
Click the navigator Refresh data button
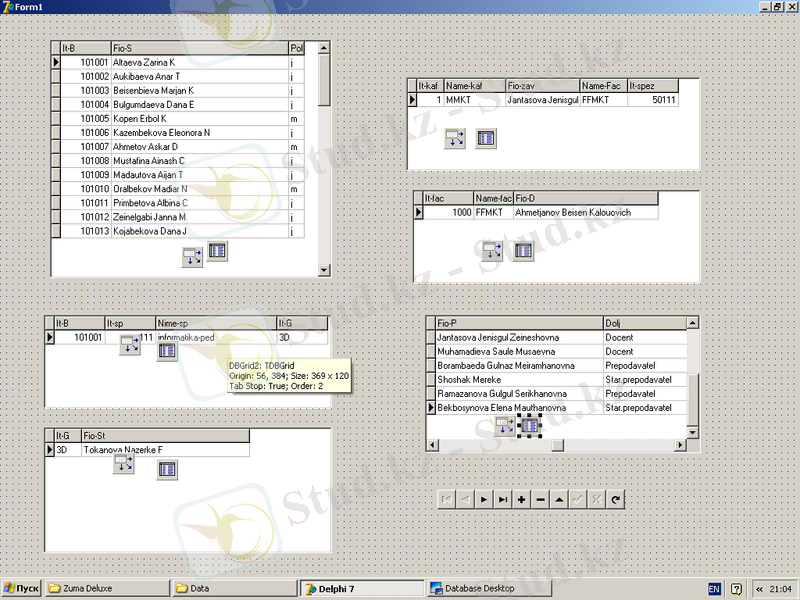[616, 499]
